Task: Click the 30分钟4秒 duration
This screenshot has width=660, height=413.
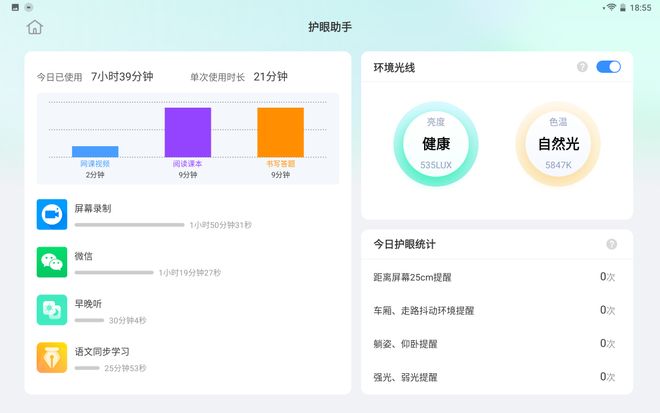Action: 128,321
